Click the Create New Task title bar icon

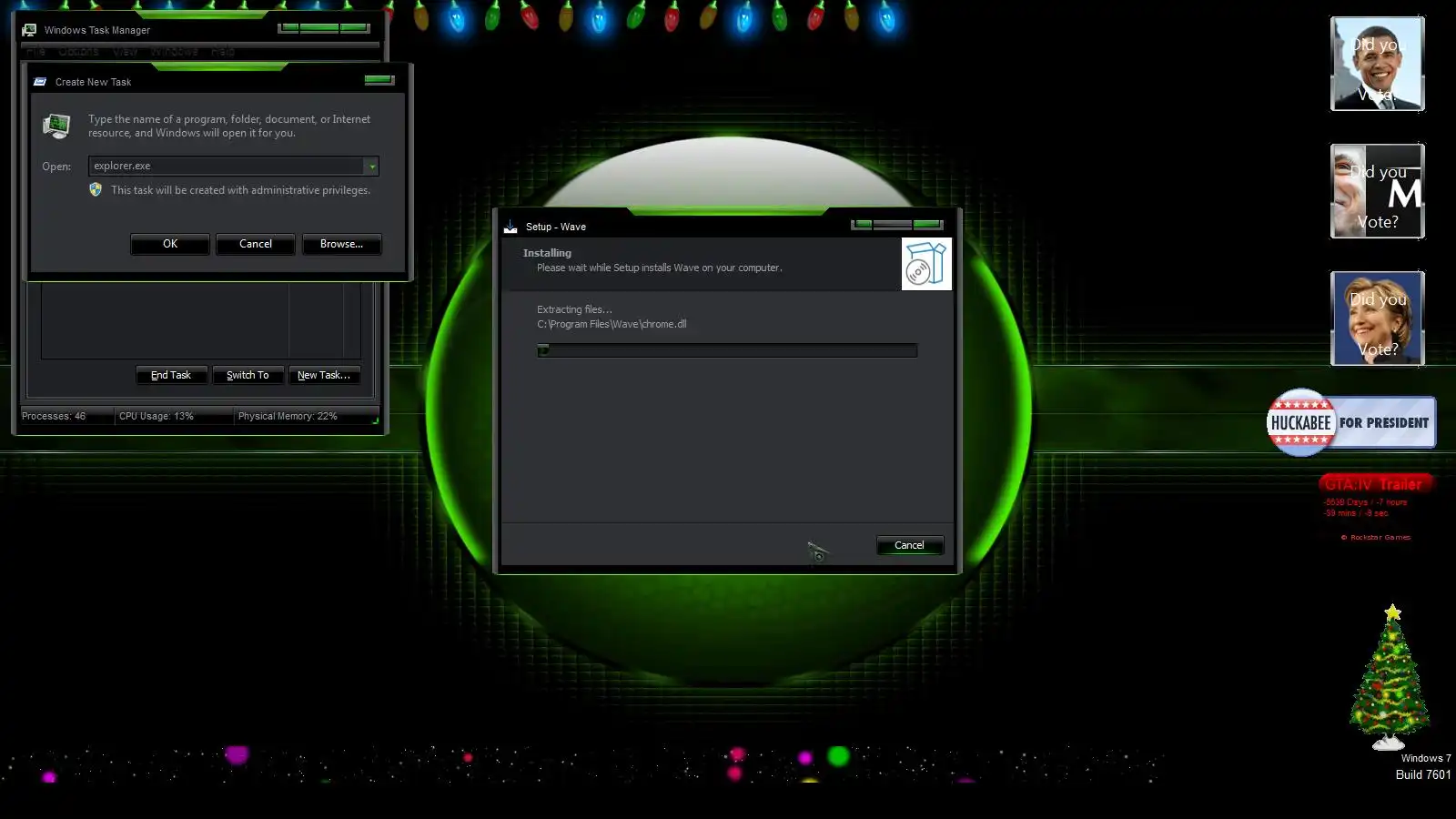[40, 82]
